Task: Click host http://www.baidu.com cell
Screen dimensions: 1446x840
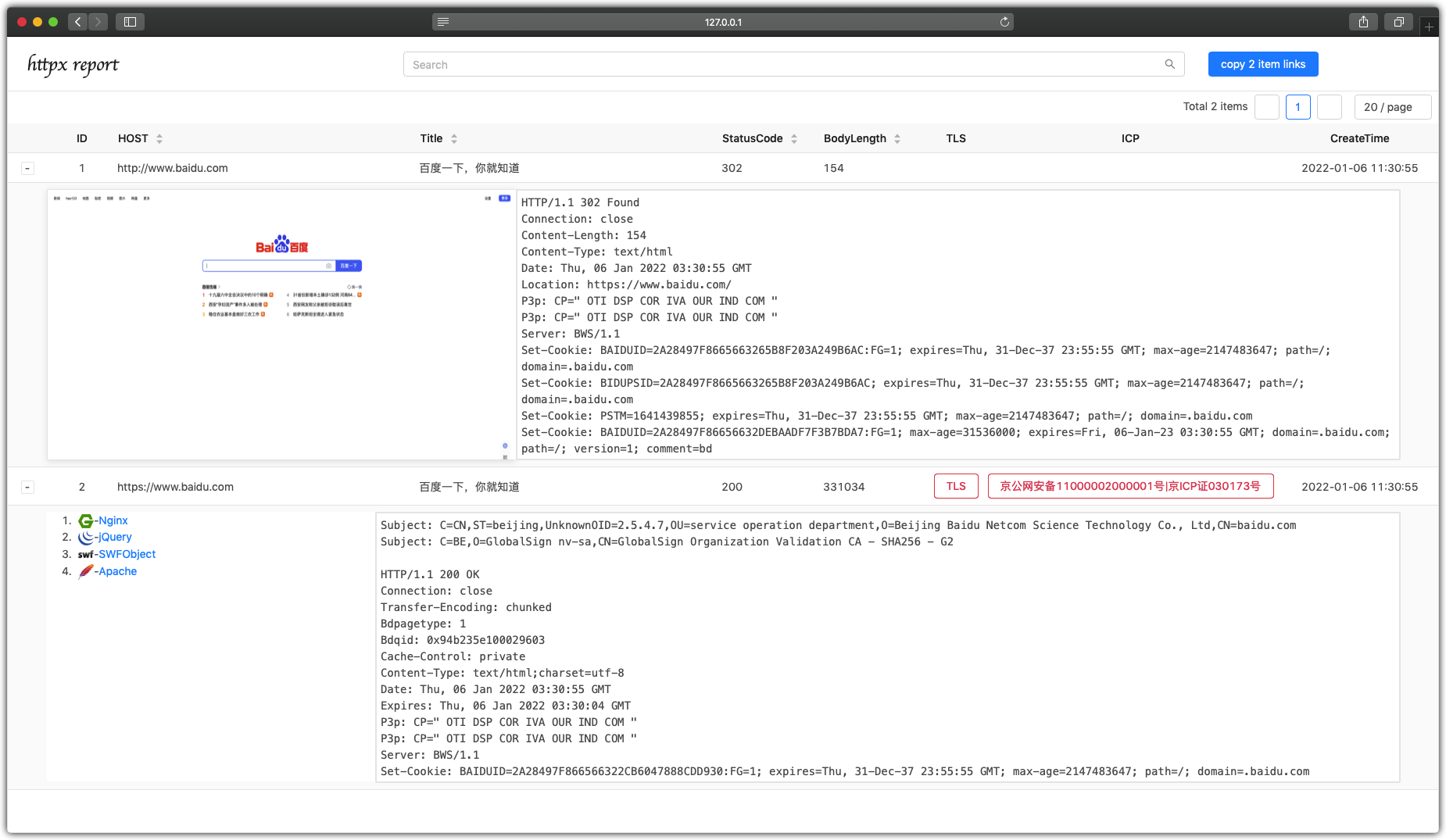Action: (x=173, y=168)
